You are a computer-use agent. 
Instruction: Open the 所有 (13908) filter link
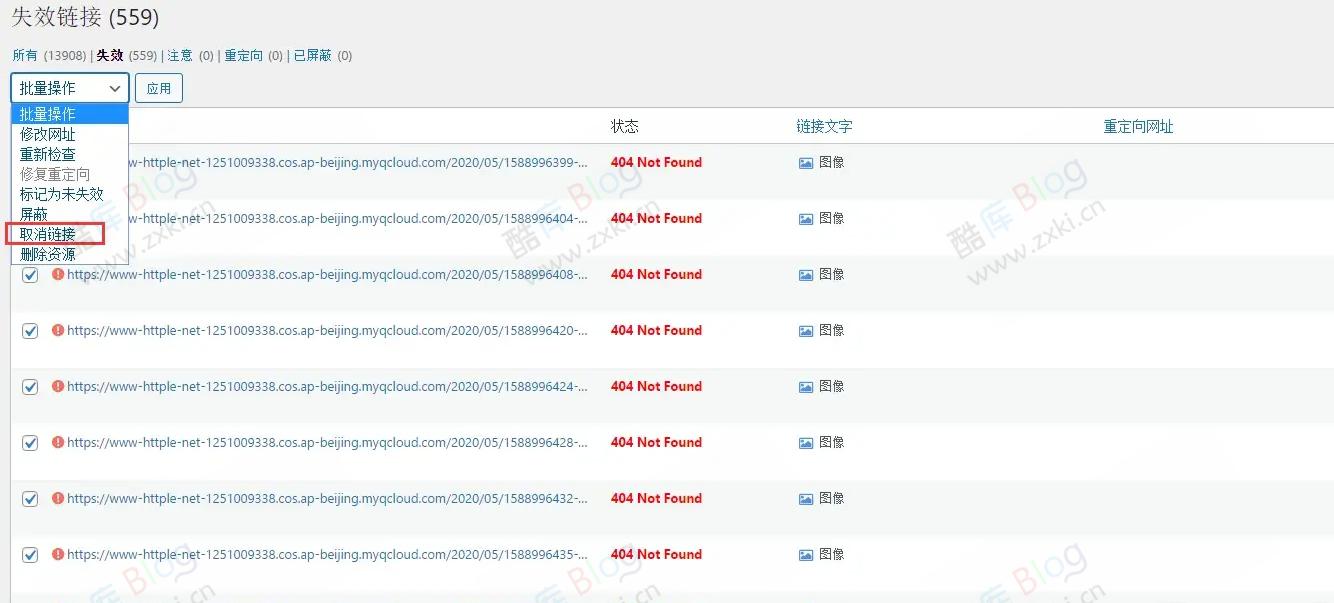pyautogui.click(x=49, y=56)
